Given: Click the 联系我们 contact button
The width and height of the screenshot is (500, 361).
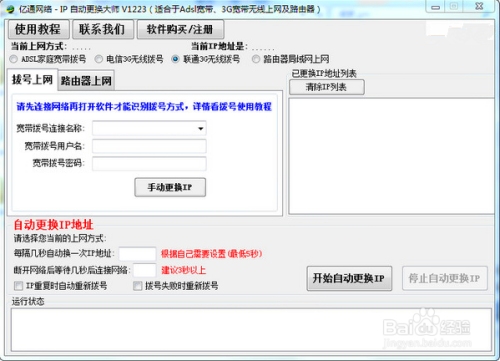Looking at the screenshot, I should click(x=103, y=29).
